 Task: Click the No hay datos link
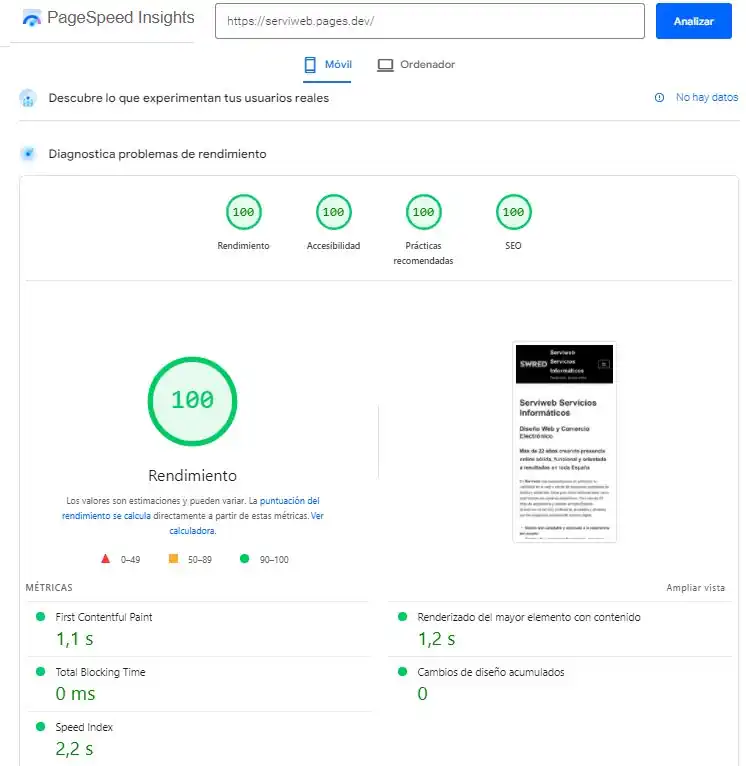pyautogui.click(x=706, y=97)
